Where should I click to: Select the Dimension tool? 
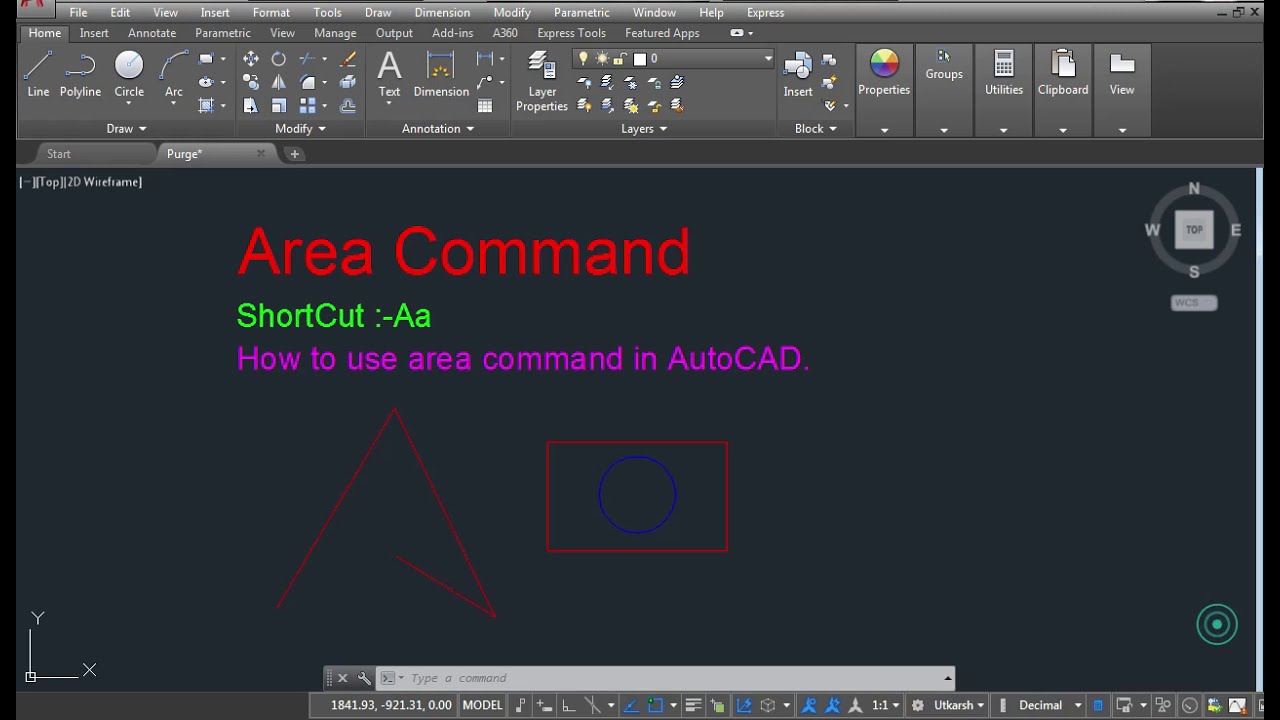click(x=441, y=74)
